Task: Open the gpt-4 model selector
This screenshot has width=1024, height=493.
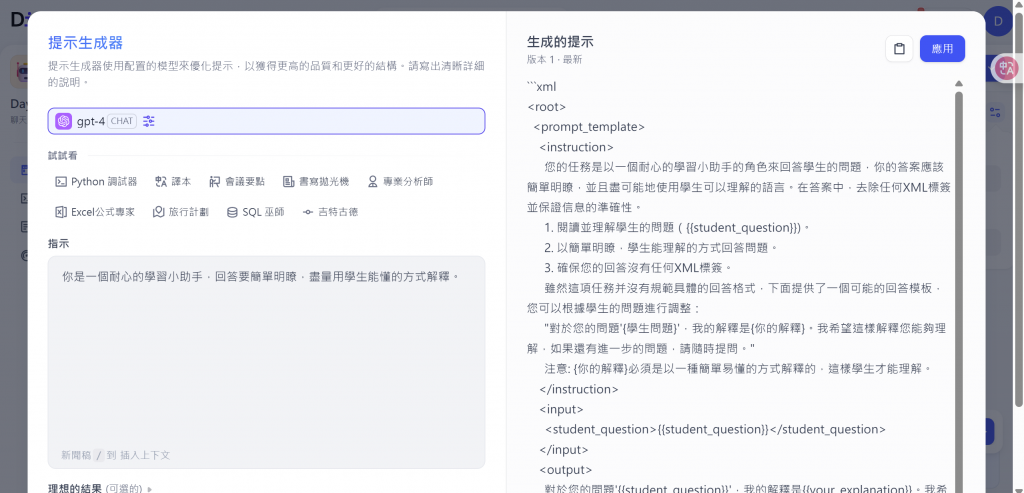Action: [266, 121]
